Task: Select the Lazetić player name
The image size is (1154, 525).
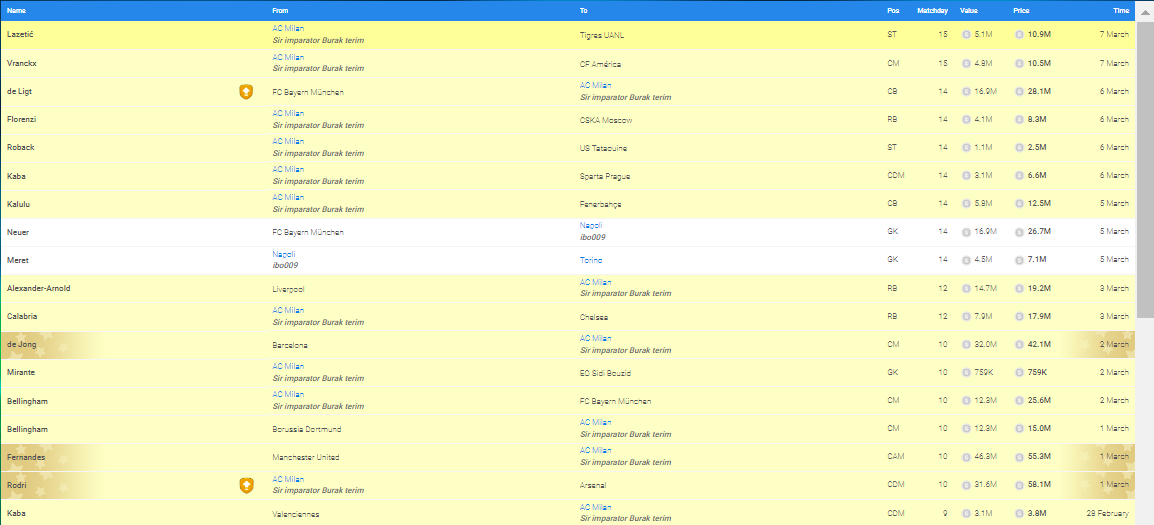Action: point(20,35)
